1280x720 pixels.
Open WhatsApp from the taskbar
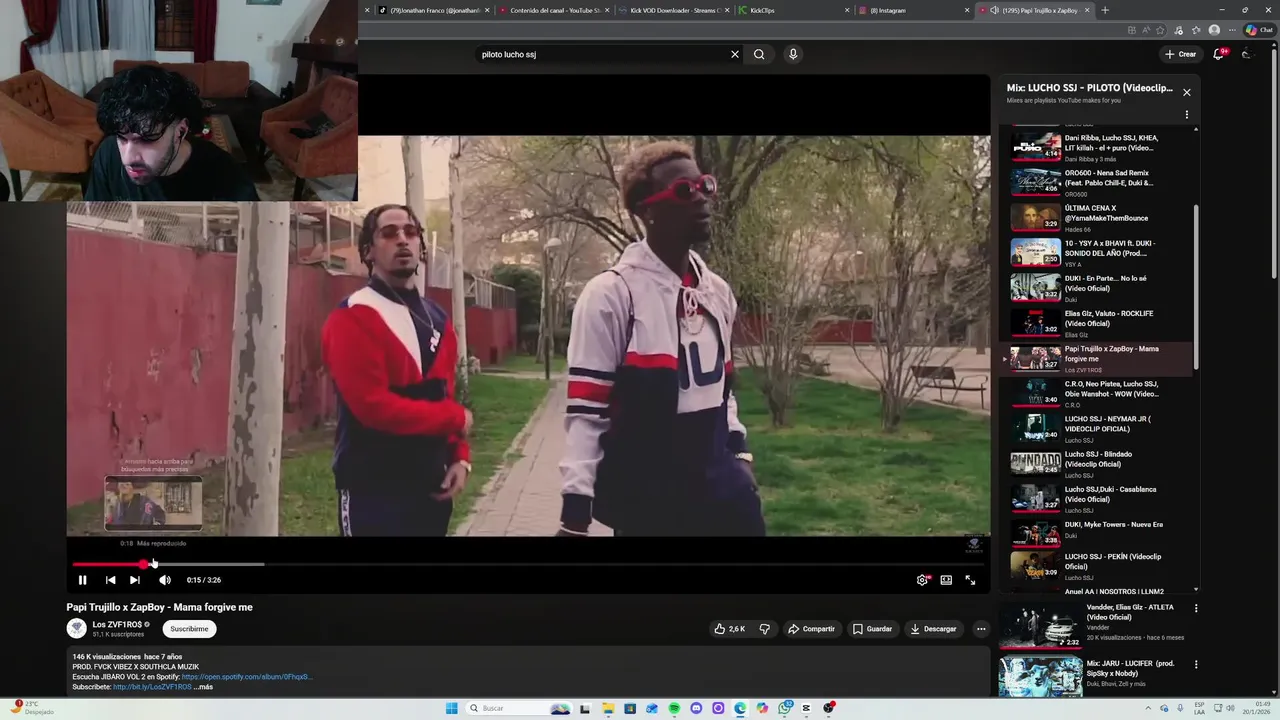click(x=786, y=708)
